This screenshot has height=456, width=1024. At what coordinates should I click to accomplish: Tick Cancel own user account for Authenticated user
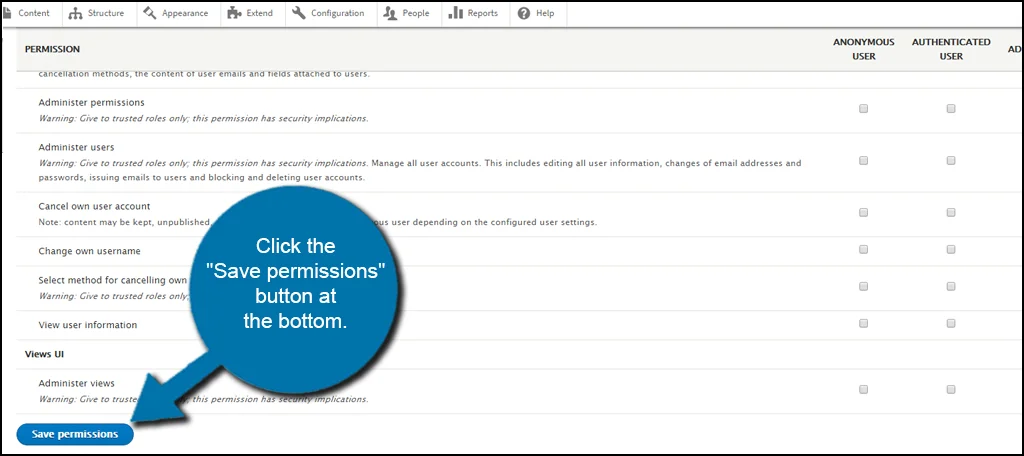(x=951, y=212)
